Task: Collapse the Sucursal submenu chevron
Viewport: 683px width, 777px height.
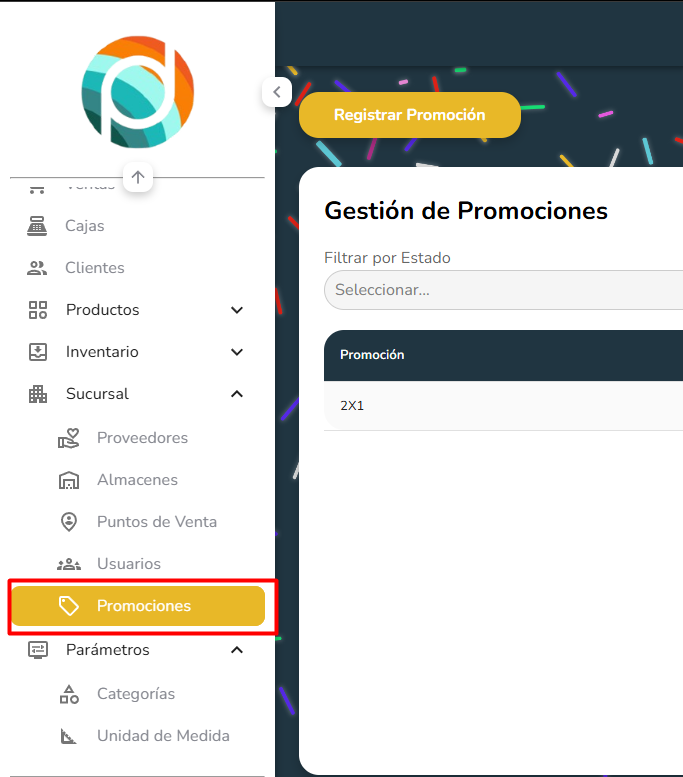Action: [237, 394]
